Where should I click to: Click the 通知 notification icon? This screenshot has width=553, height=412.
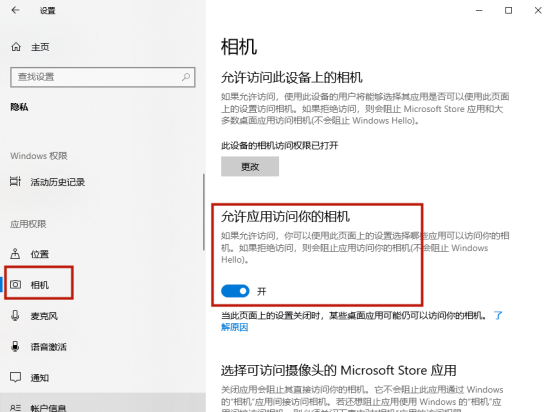click(x=15, y=377)
